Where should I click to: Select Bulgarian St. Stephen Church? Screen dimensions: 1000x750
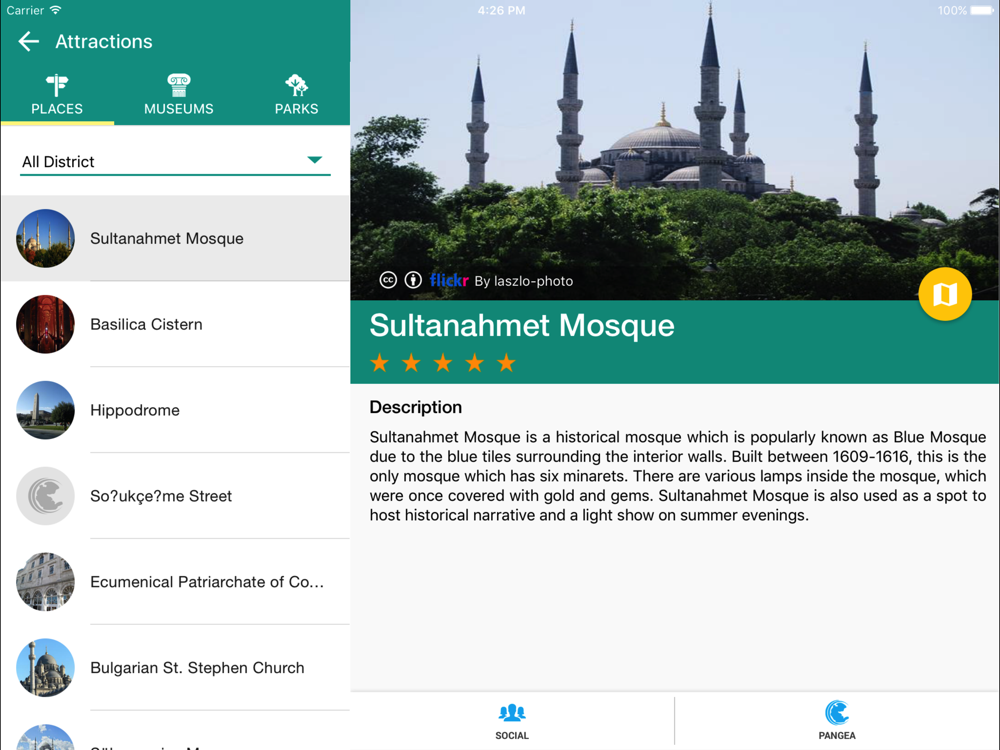tap(175, 668)
